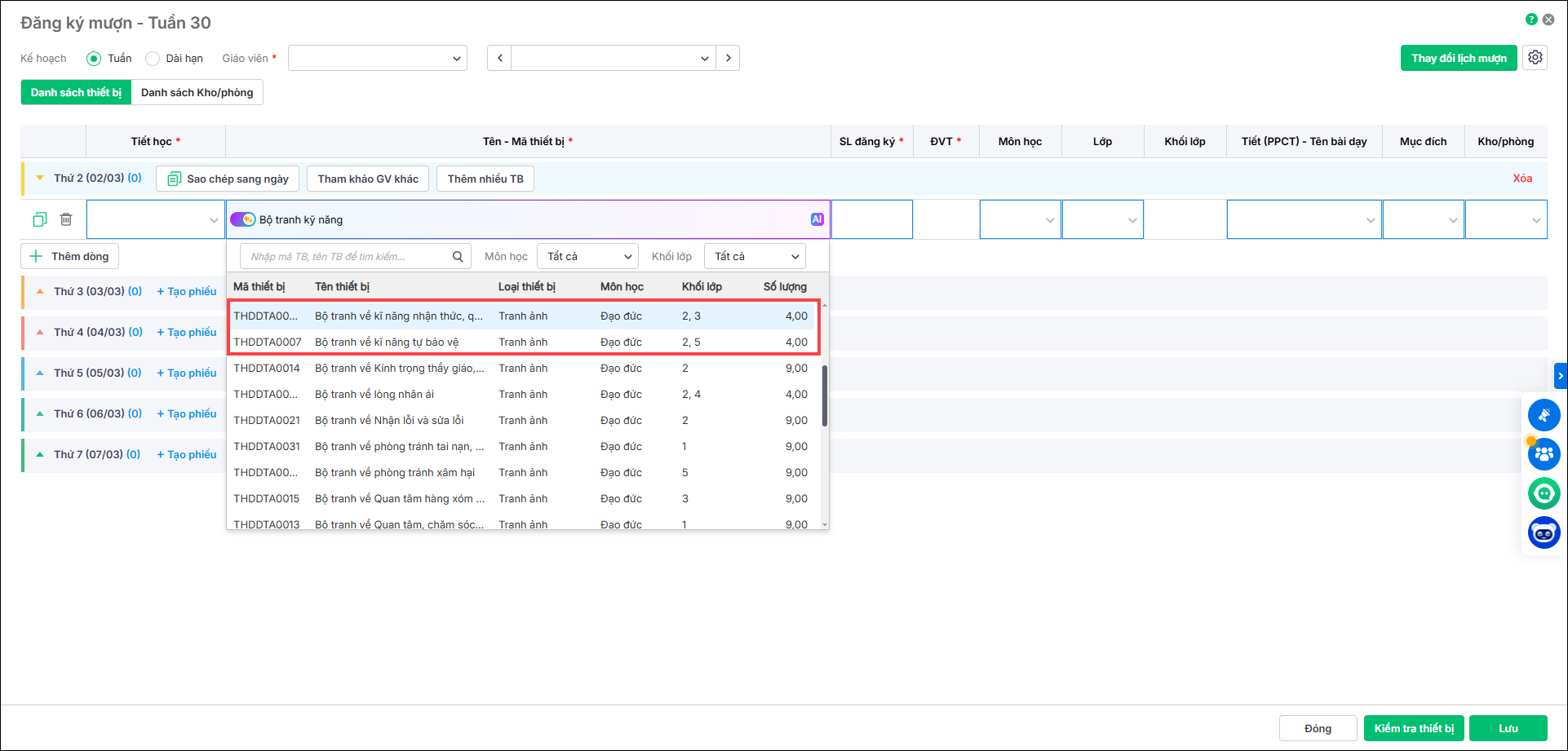Open the Giáo viên dropdown

377,58
